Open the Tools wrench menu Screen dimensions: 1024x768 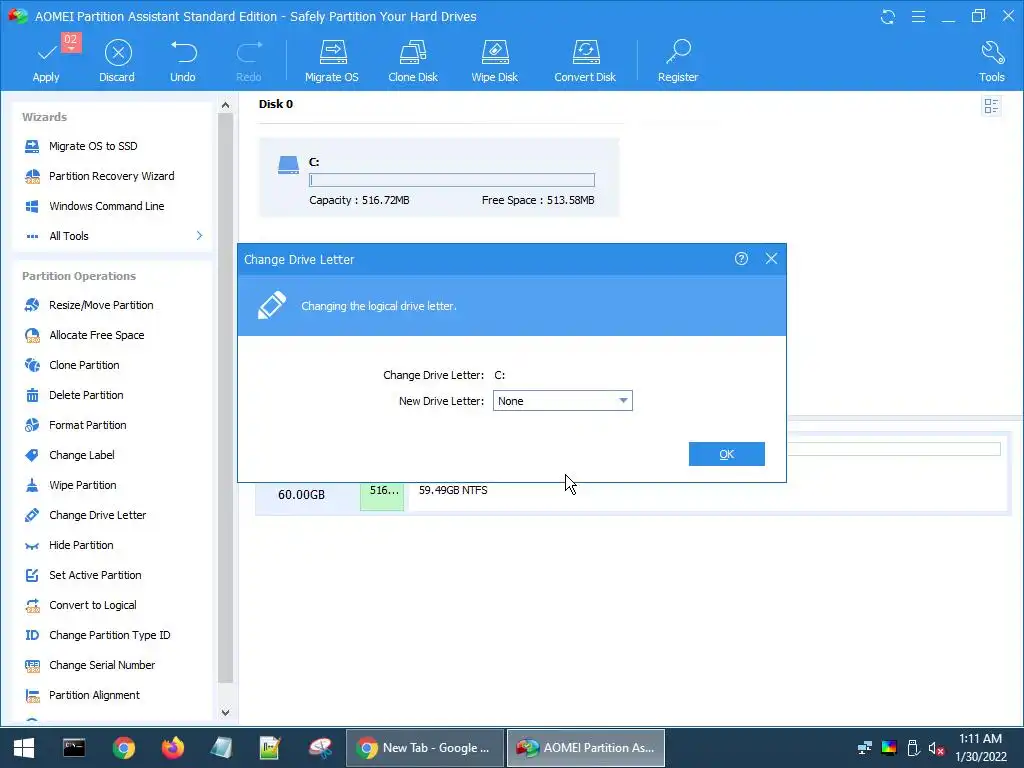click(x=991, y=61)
